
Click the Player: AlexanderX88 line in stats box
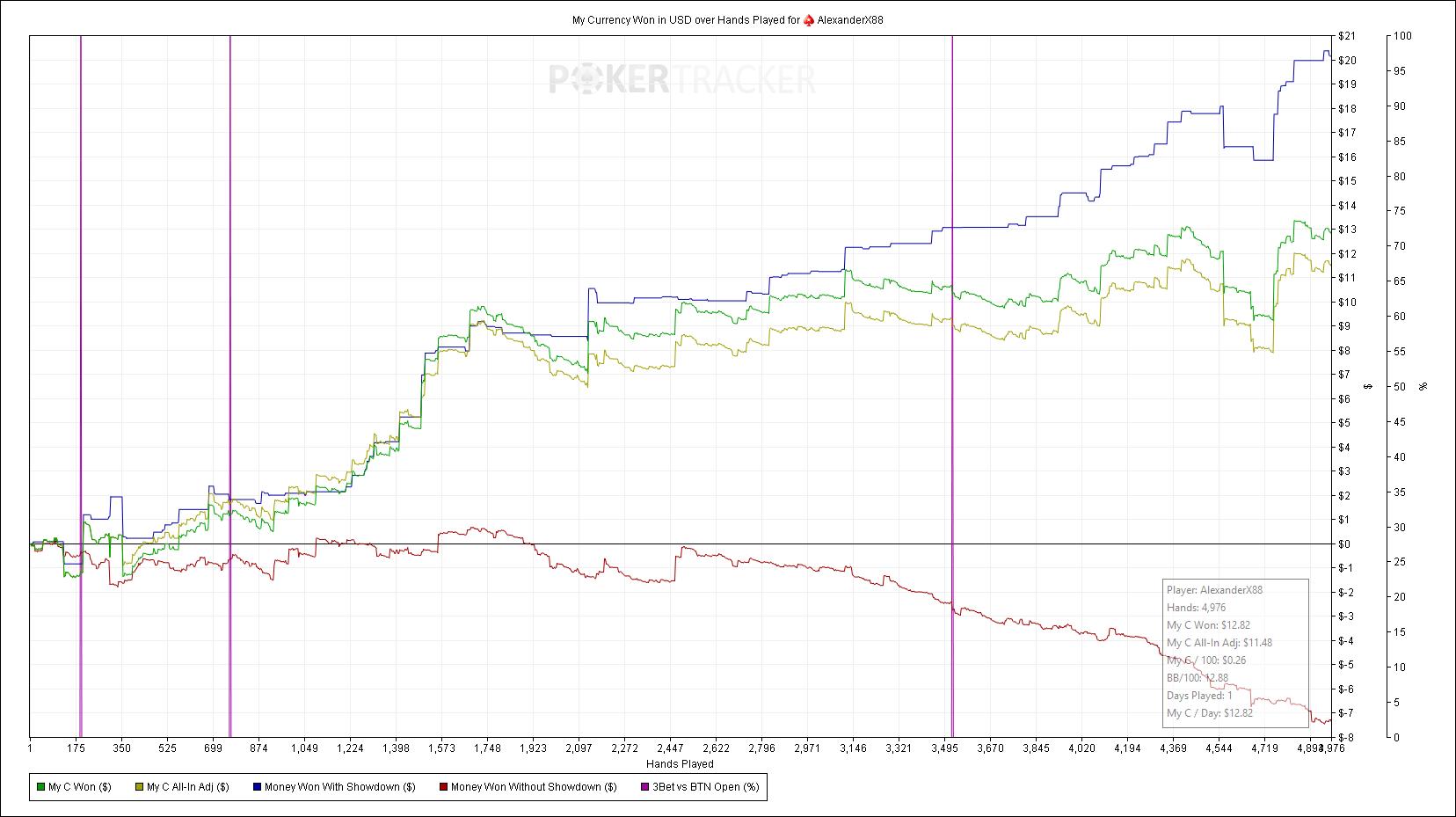point(1214,590)
